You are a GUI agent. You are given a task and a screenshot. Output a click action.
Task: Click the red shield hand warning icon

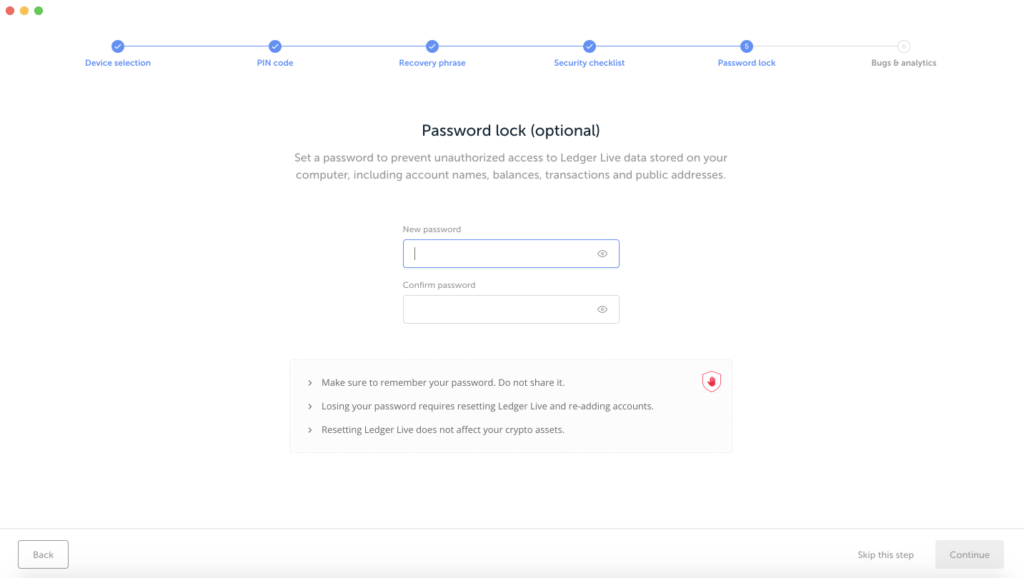pos(711,381)
